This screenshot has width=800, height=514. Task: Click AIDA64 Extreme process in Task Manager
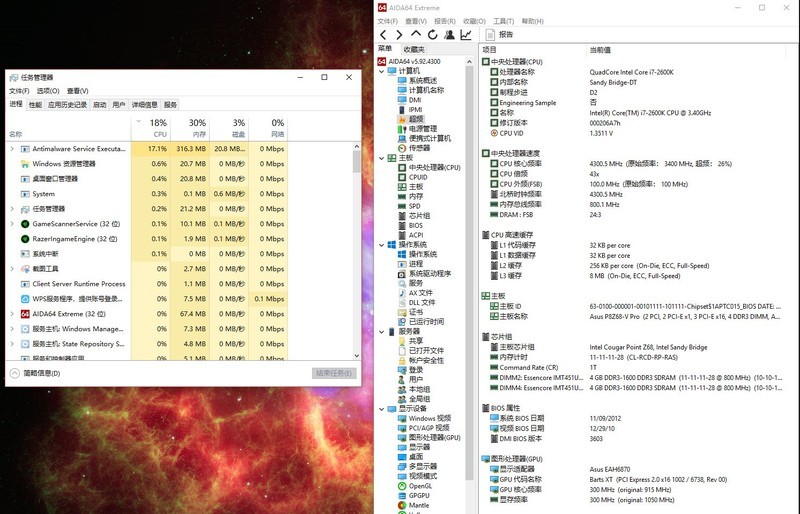coord(147,314)
